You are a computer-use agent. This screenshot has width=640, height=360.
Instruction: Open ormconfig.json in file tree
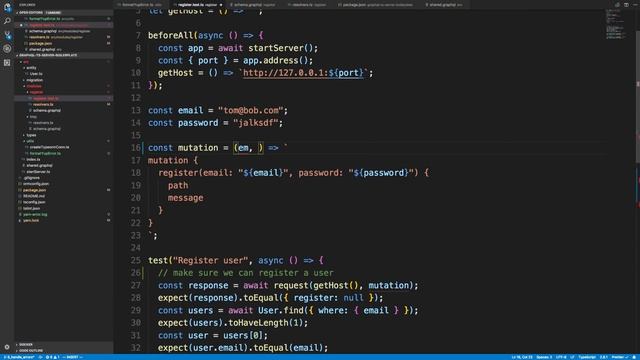coord(36,184)
